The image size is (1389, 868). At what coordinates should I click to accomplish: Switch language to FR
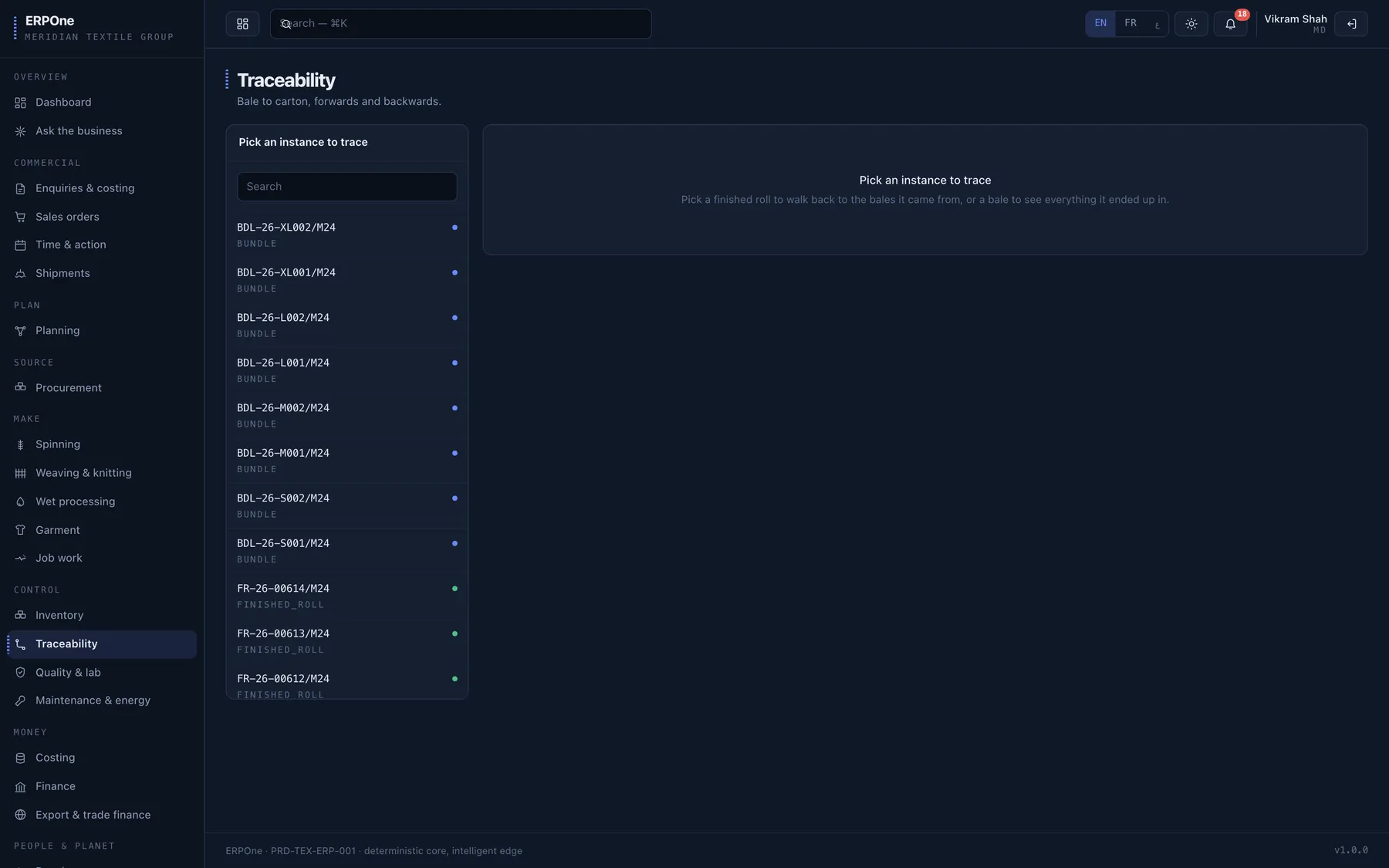[1130, 24]
